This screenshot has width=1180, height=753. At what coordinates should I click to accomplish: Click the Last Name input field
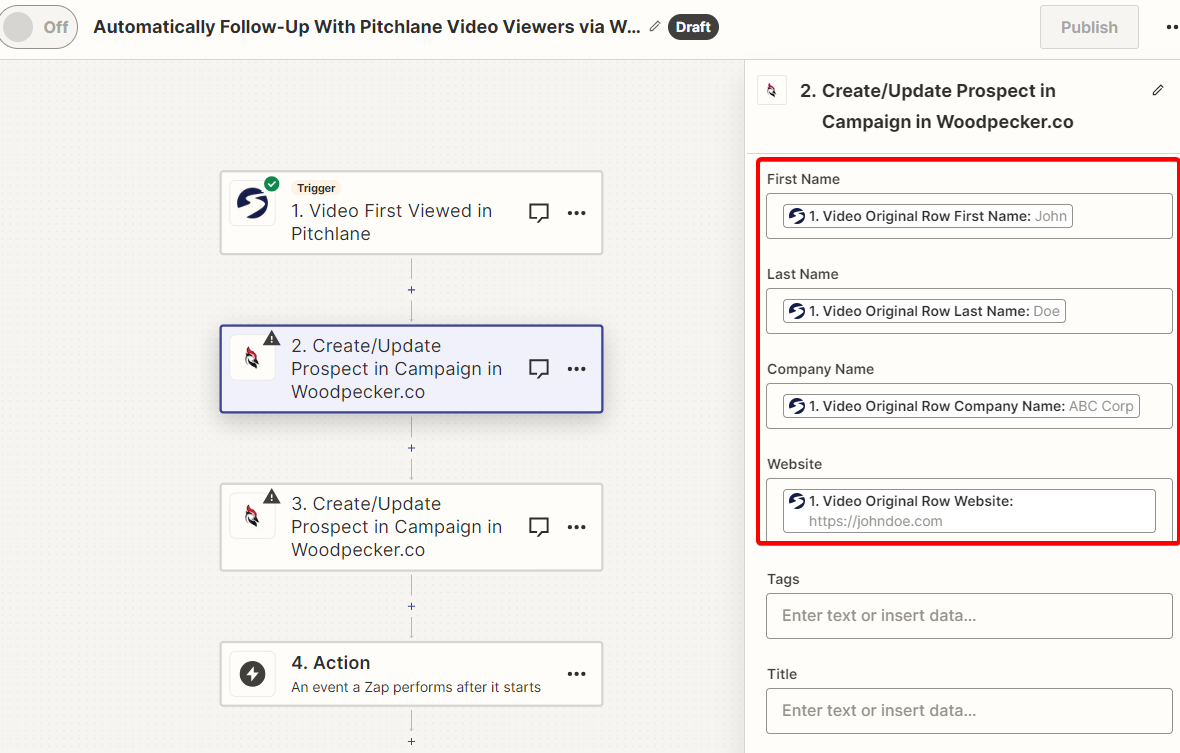969,311
